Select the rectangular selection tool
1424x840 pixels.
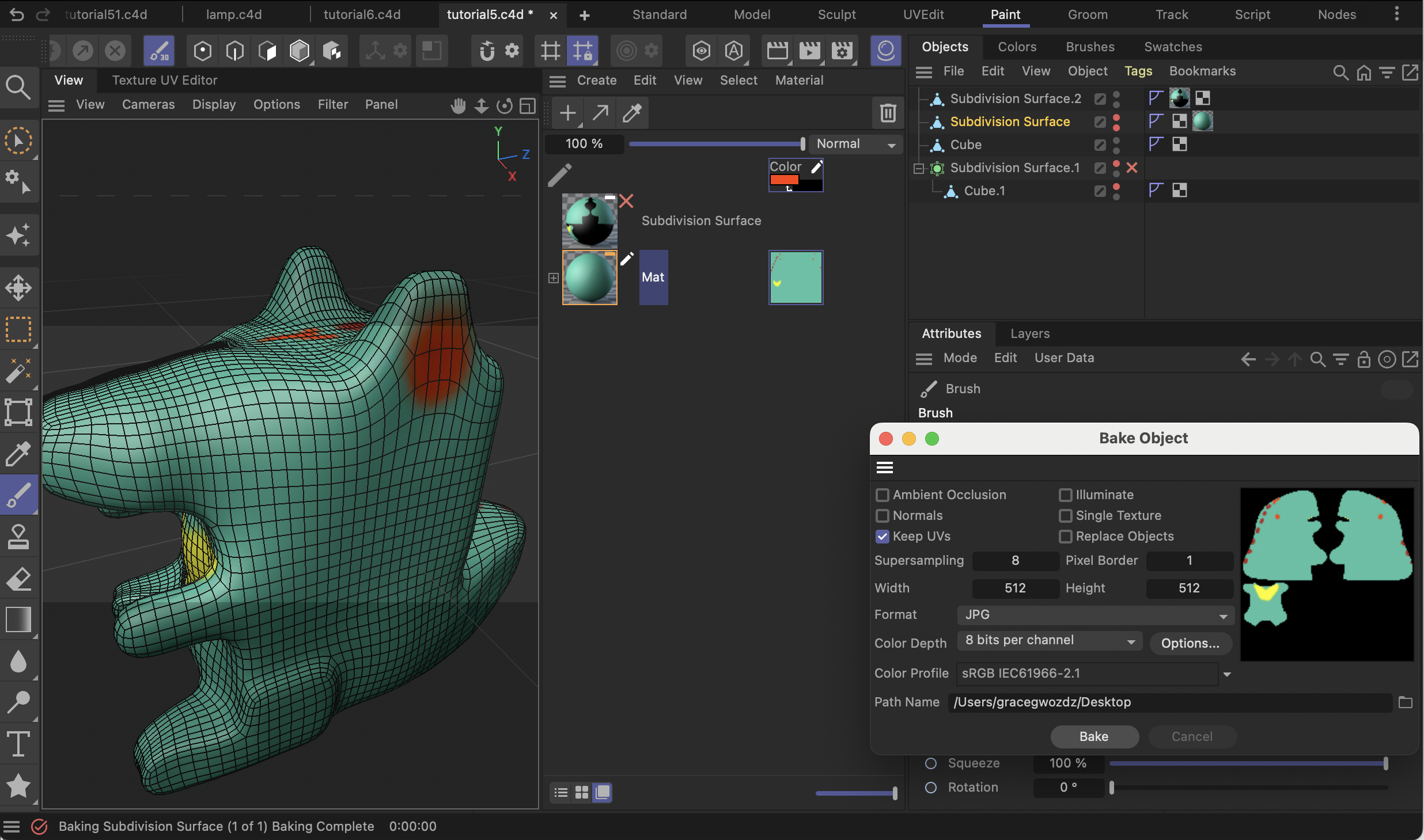[19, 329]
